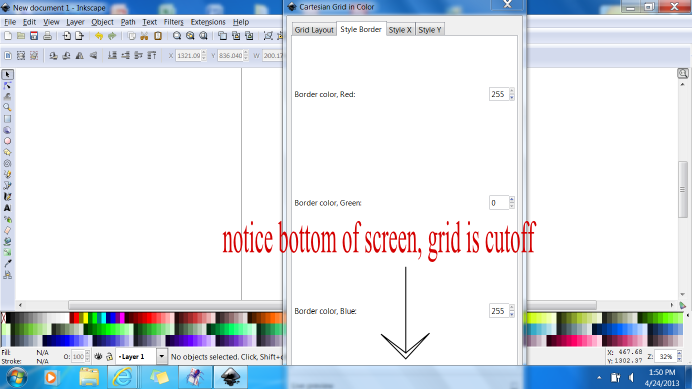Select the Gradient tool
Screen dimensions: 692x389
[x=8, y=252]
